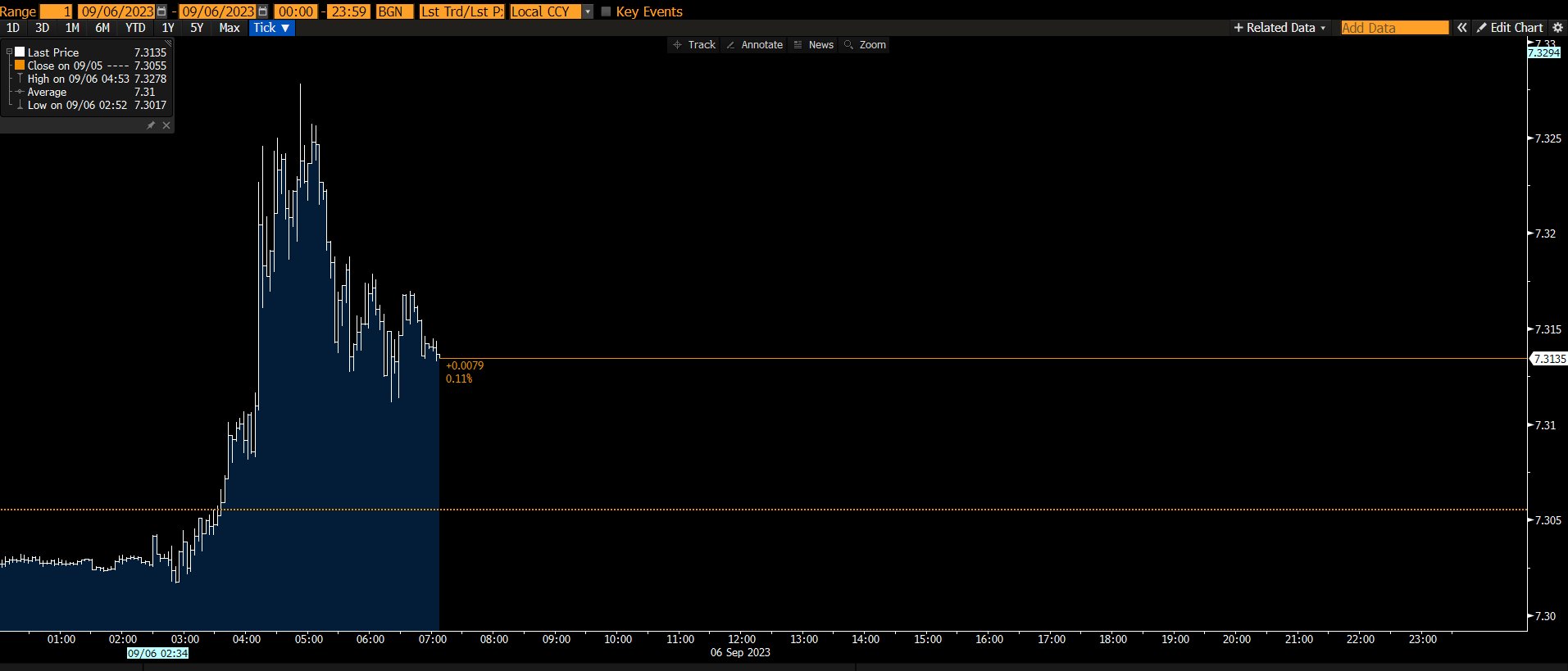The width and height of the screenshot is (1568, 671).
Task: Open chart settings gear icon
Action: (x=1557, y=28)
